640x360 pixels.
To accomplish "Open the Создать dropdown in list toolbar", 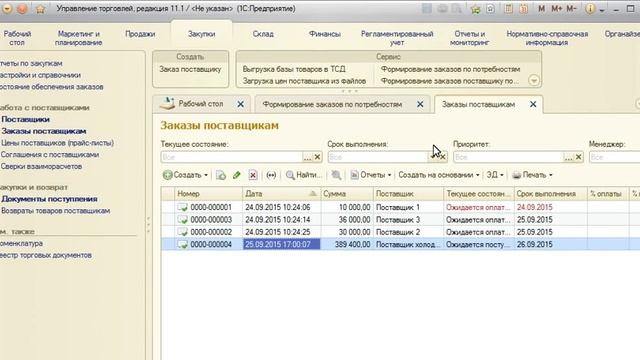I will click(186, 175).
